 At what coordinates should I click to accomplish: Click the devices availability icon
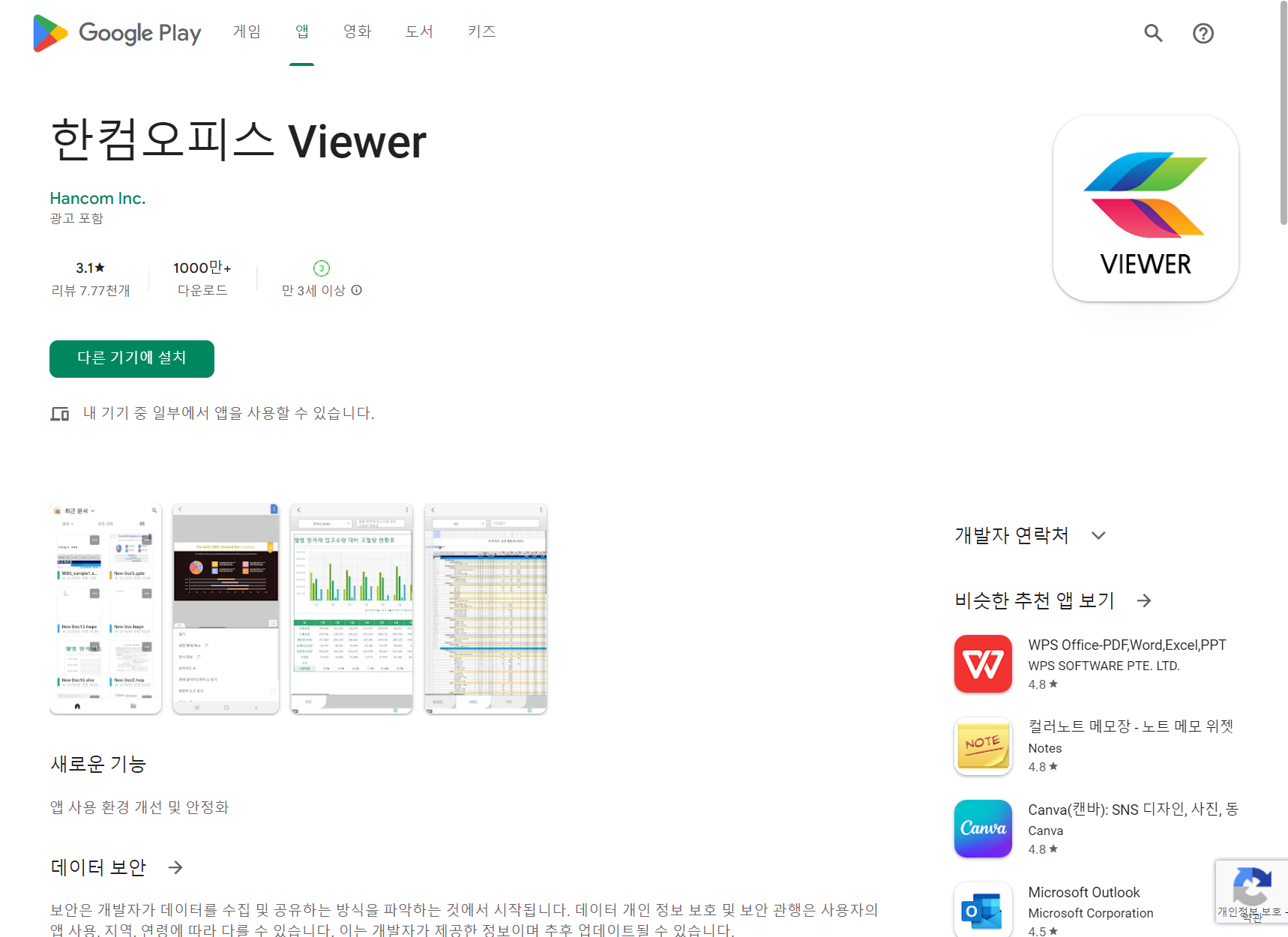[x=60, y=414]
